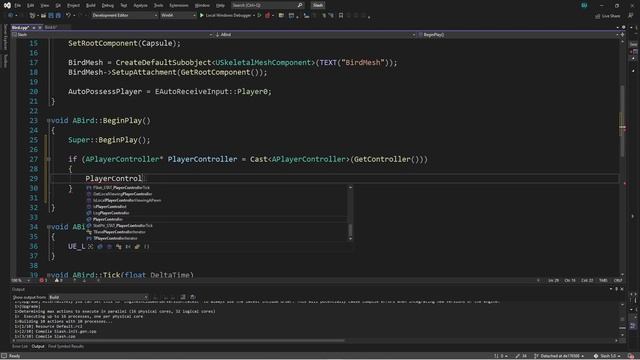Open the Project menu
The height and width of the screenshot is (360, 640).
point(73,5)
